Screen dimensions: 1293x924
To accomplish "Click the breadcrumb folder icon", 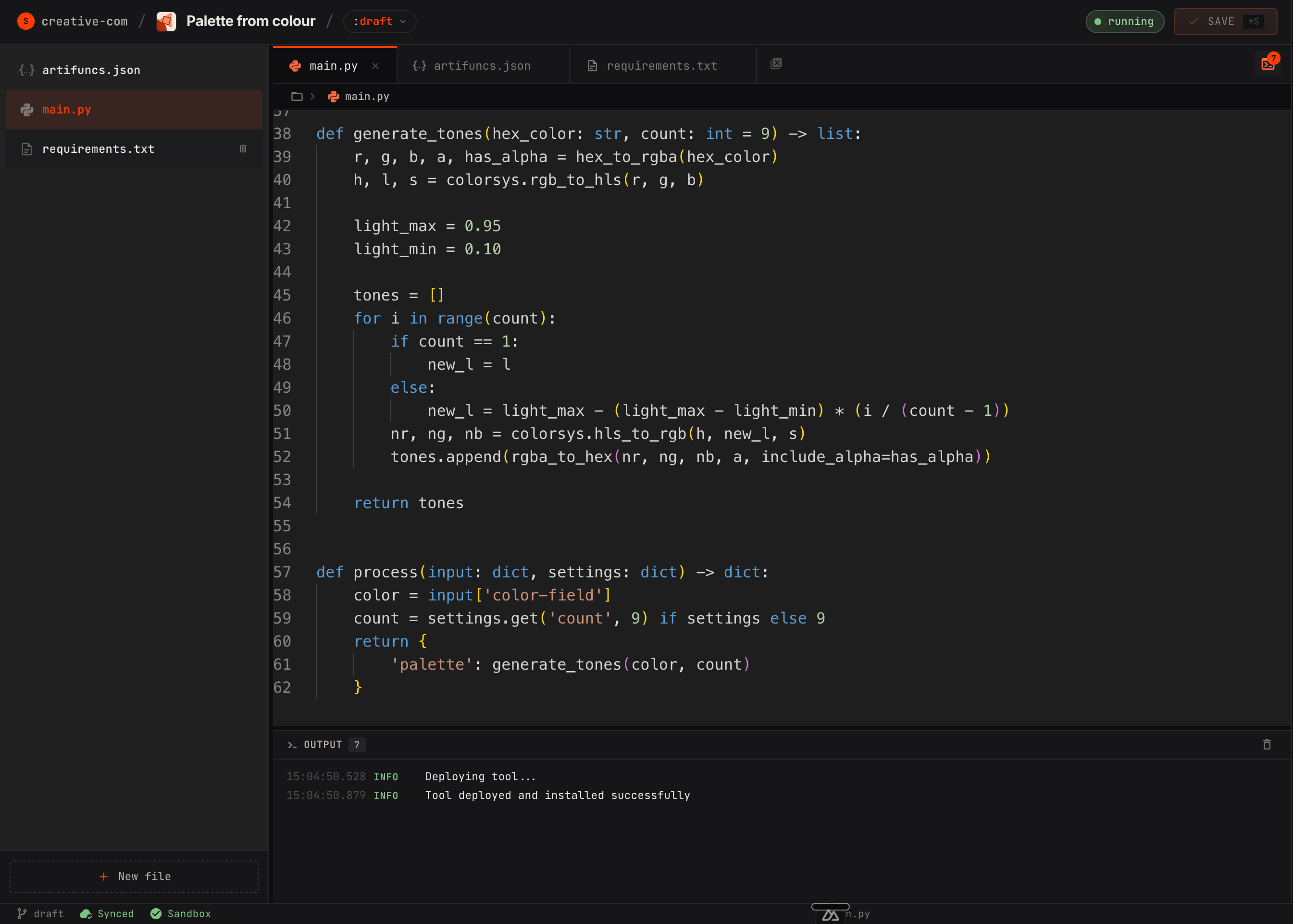I will [297, 96].
